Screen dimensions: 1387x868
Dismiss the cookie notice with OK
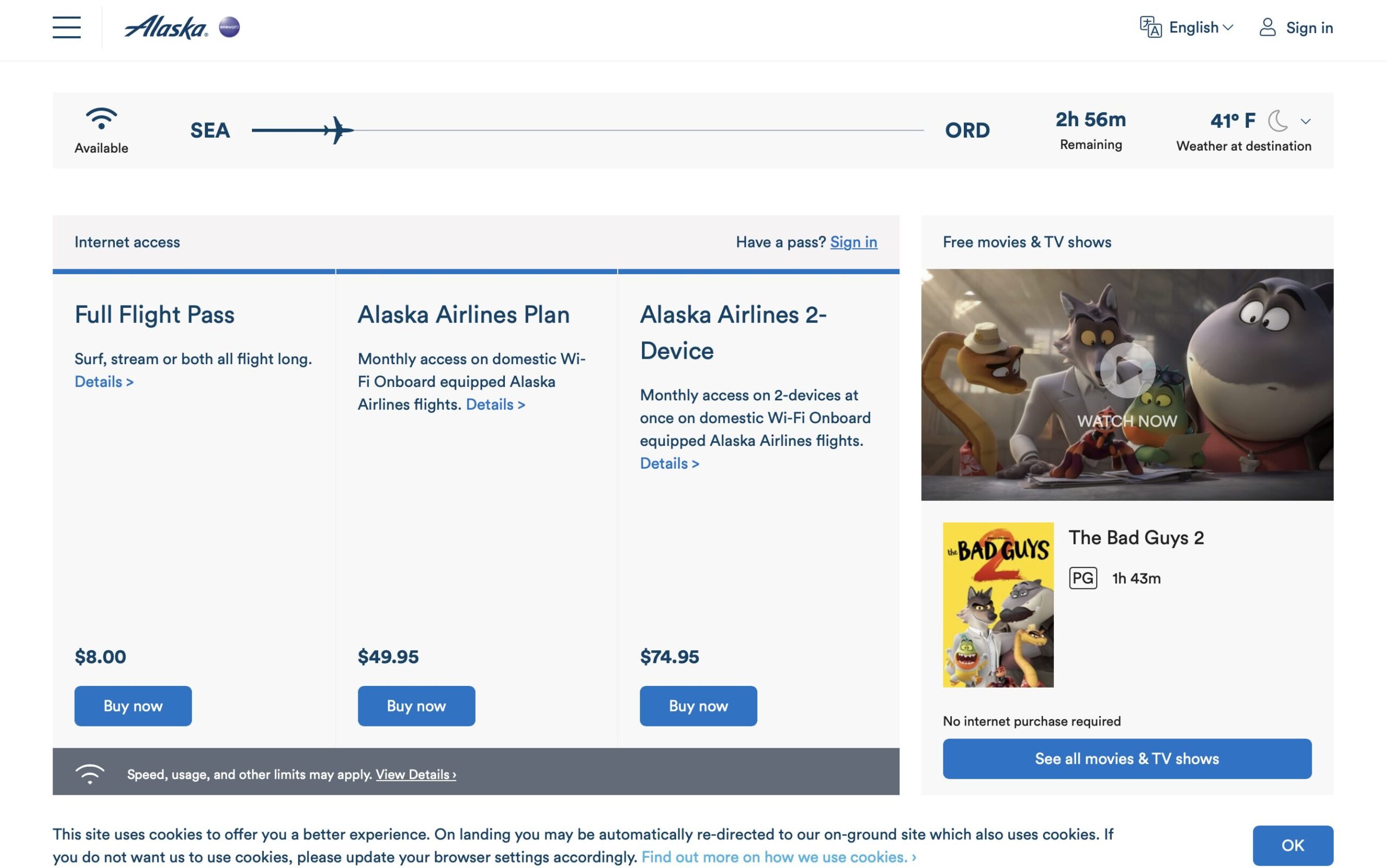(x=1293, y=845)
